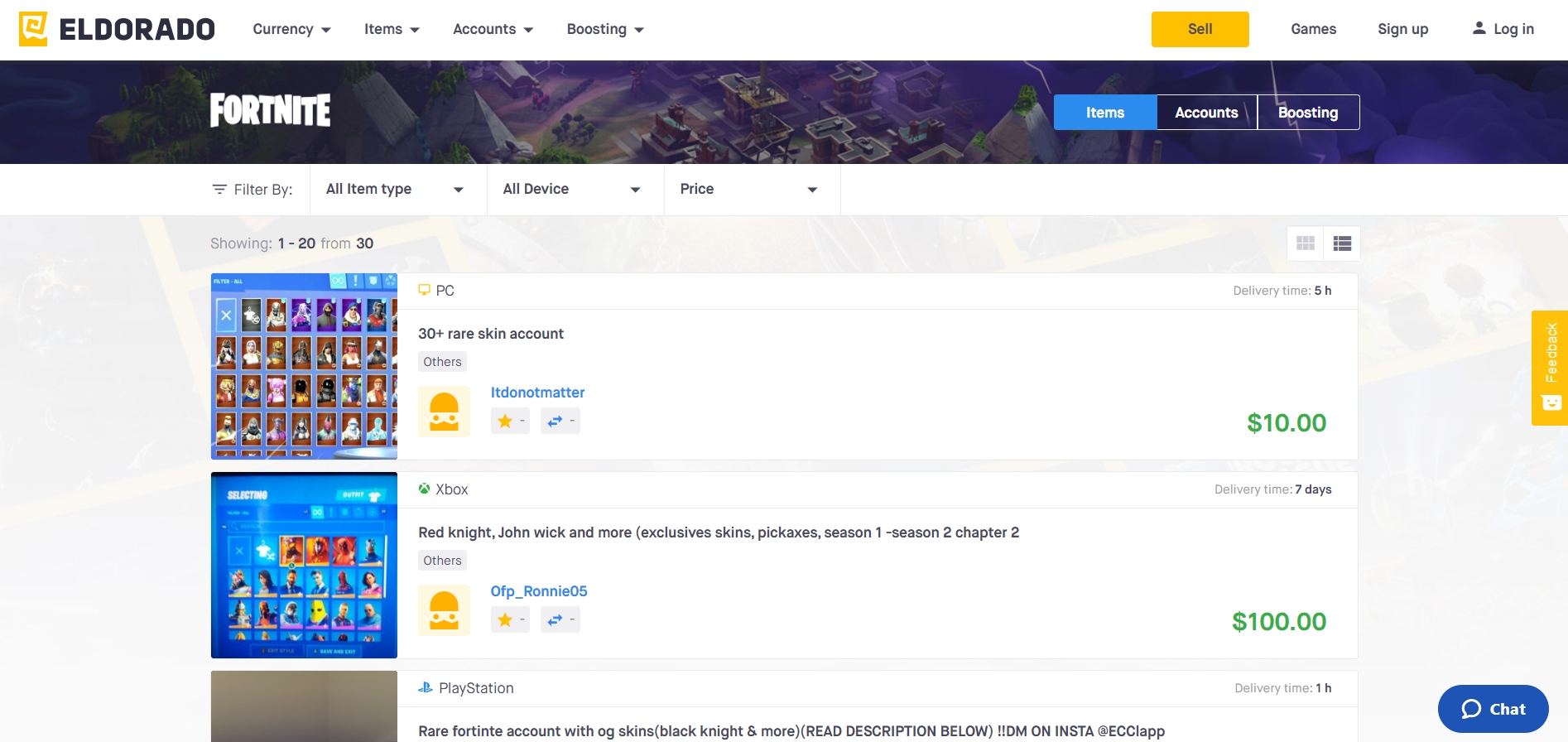The height and width of the screenshot is (742, 1568).
Task: Click the Xbox platform icon
Action: coord(424,489)
